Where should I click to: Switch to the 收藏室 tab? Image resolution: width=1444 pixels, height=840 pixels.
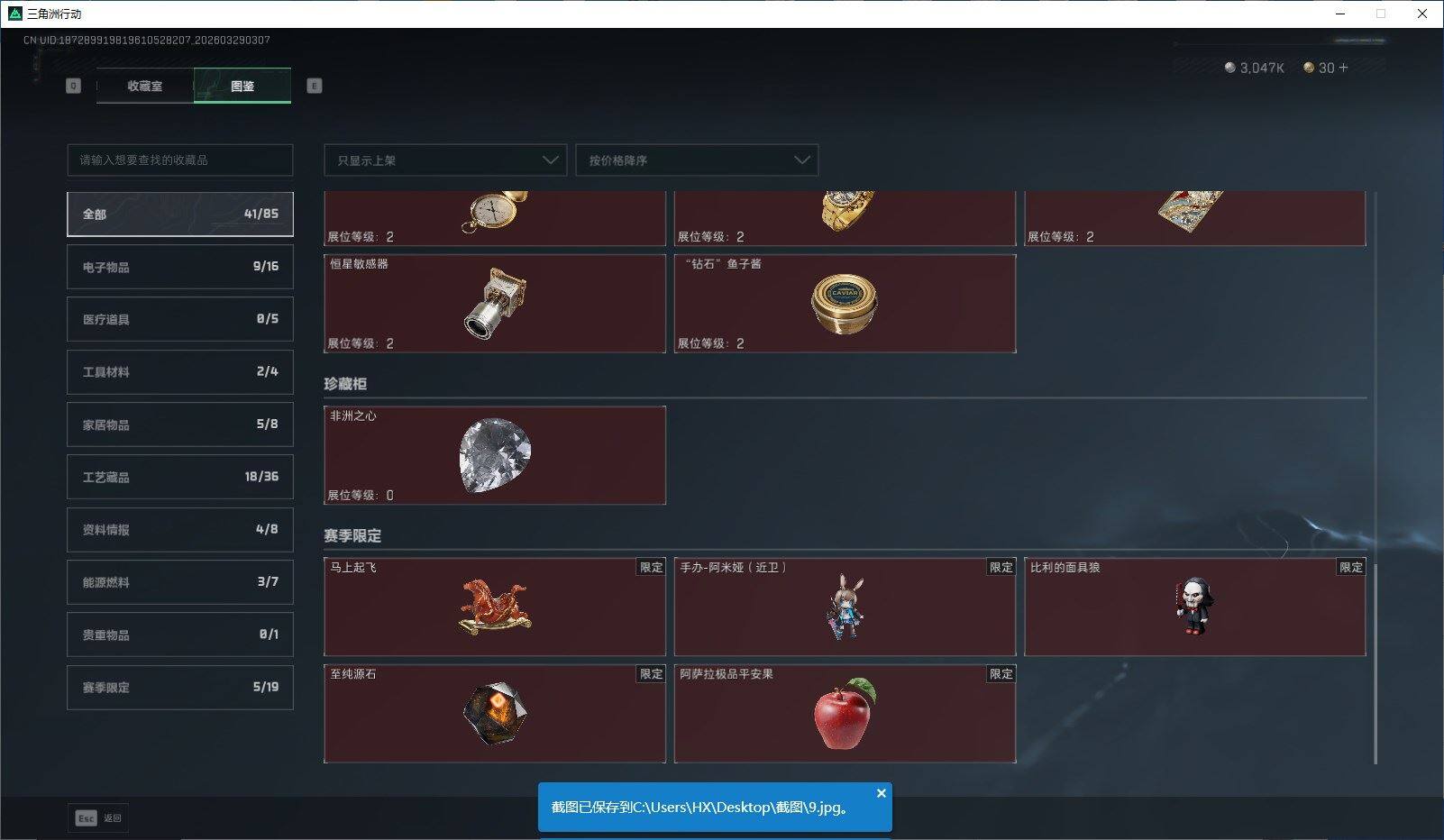pyautogui.click(x=145, y=86)
